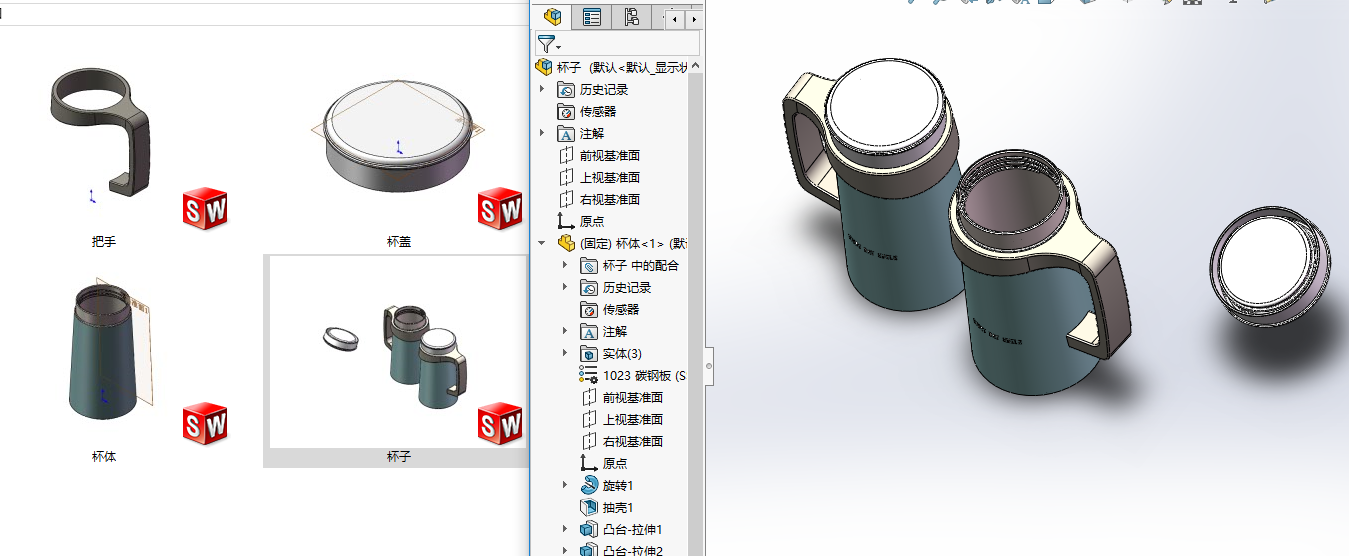Select top-level 前视基准面 text
This screenshot has height=556, width=1349.
pyautogui.click(x=610, y=155)
